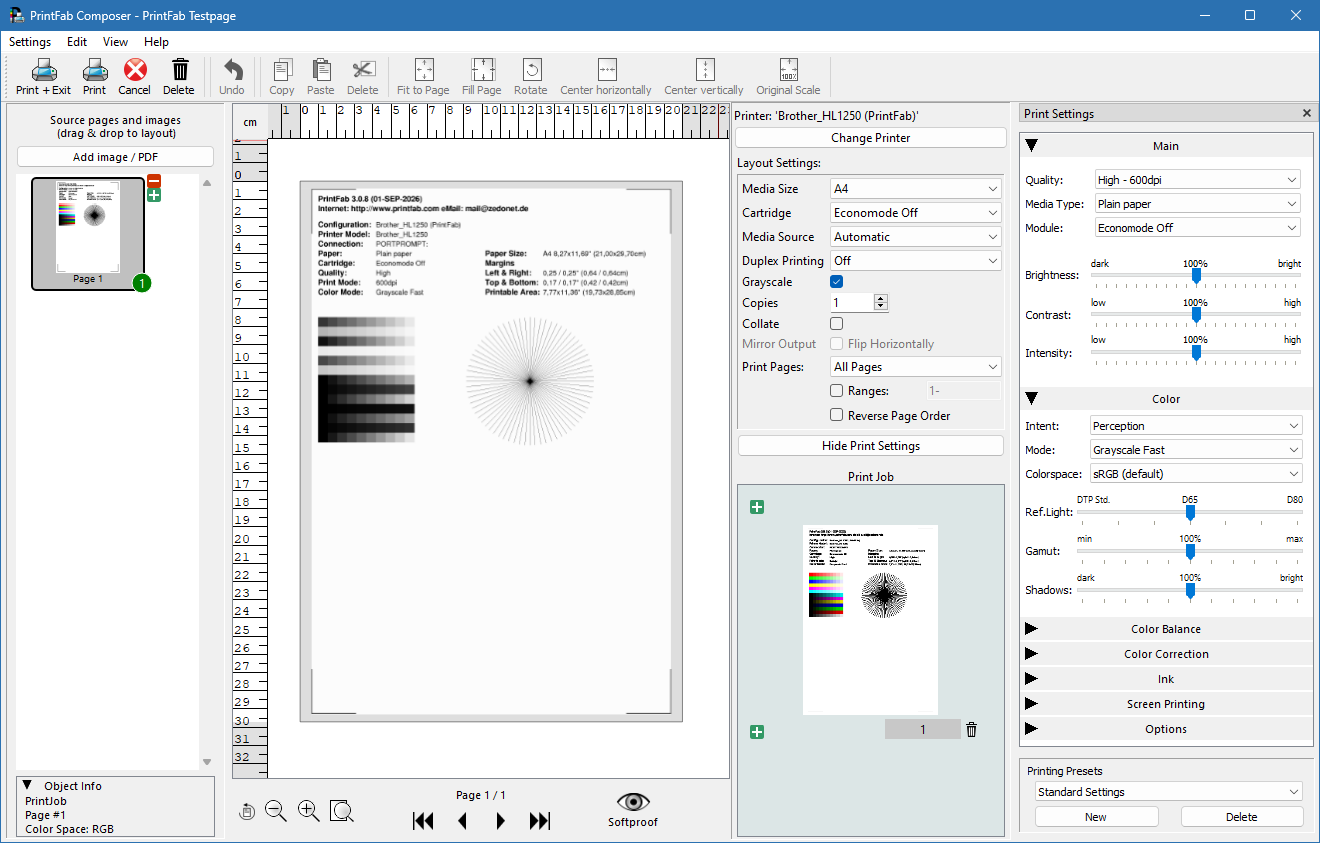Jump to the last page with skip-forward arrow

coord(540,821)
